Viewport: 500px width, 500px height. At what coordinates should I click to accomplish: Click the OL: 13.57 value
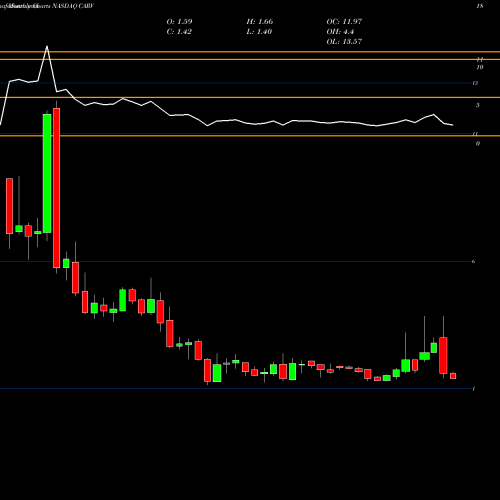(344, 41)
